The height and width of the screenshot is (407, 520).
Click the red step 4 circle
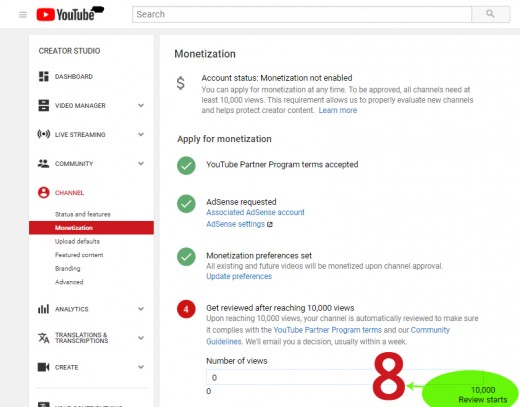tap(186, 309)
